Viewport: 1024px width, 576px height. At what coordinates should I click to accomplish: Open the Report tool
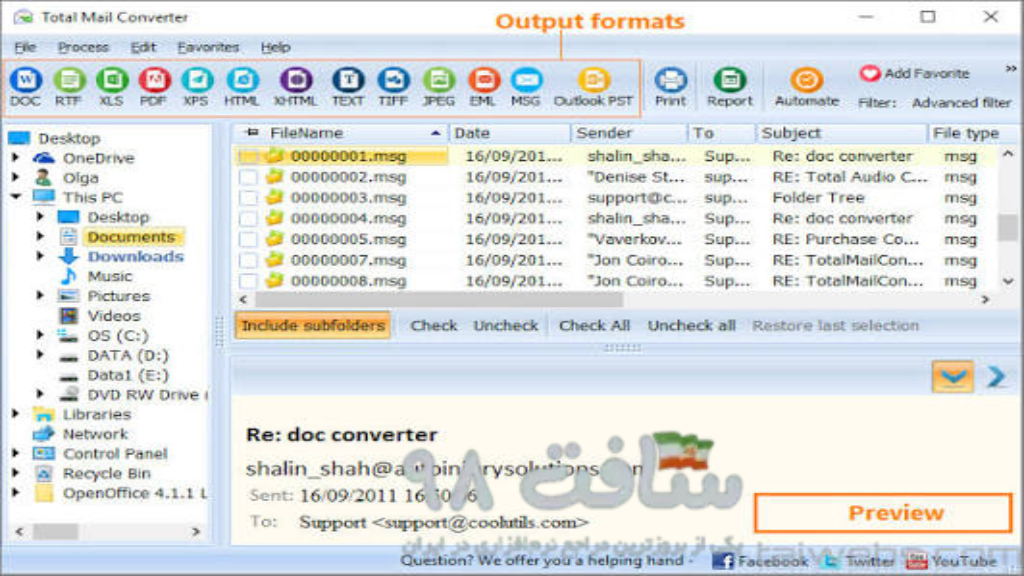point(729,87)
